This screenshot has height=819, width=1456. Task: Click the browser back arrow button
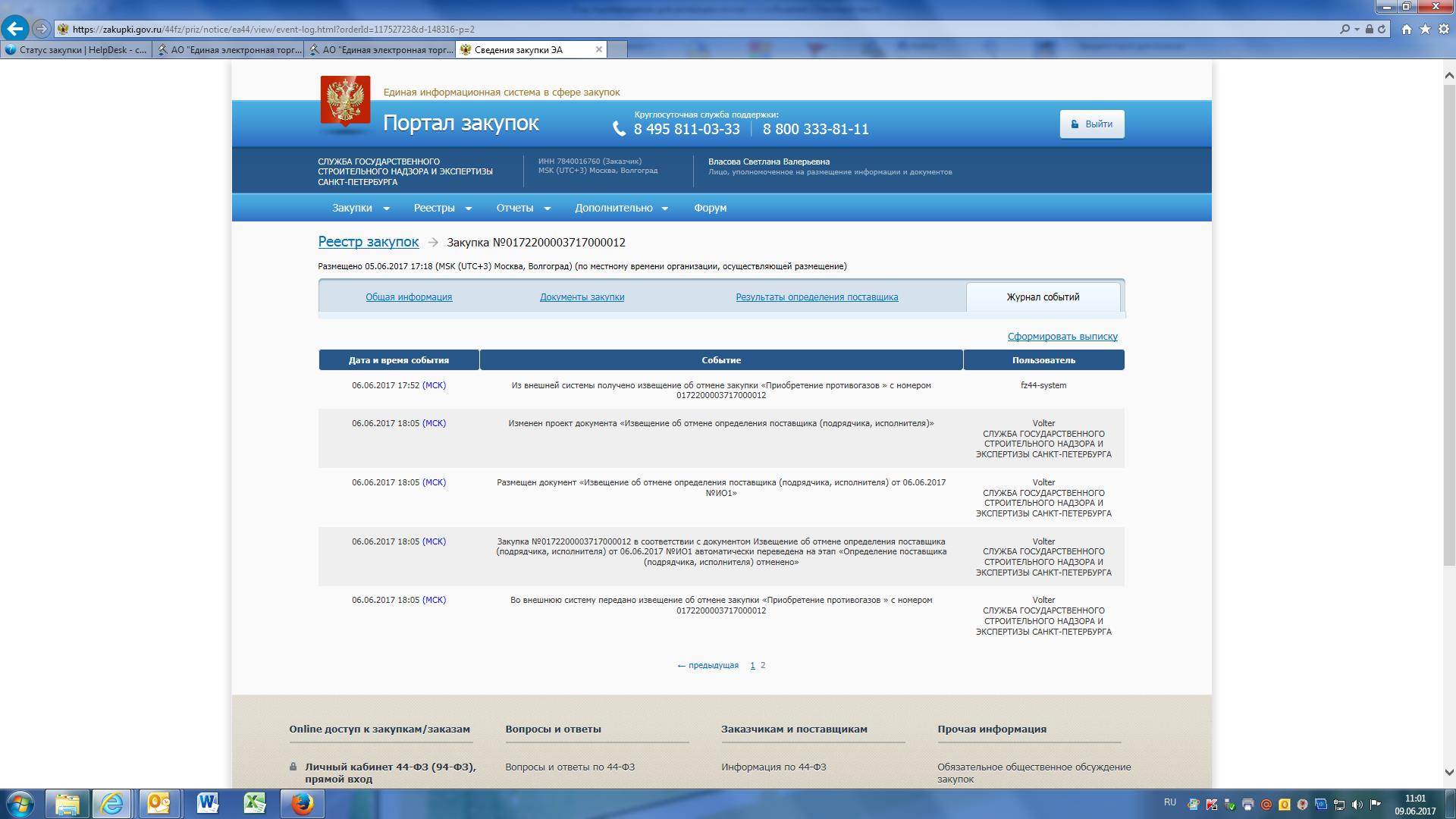15,29
